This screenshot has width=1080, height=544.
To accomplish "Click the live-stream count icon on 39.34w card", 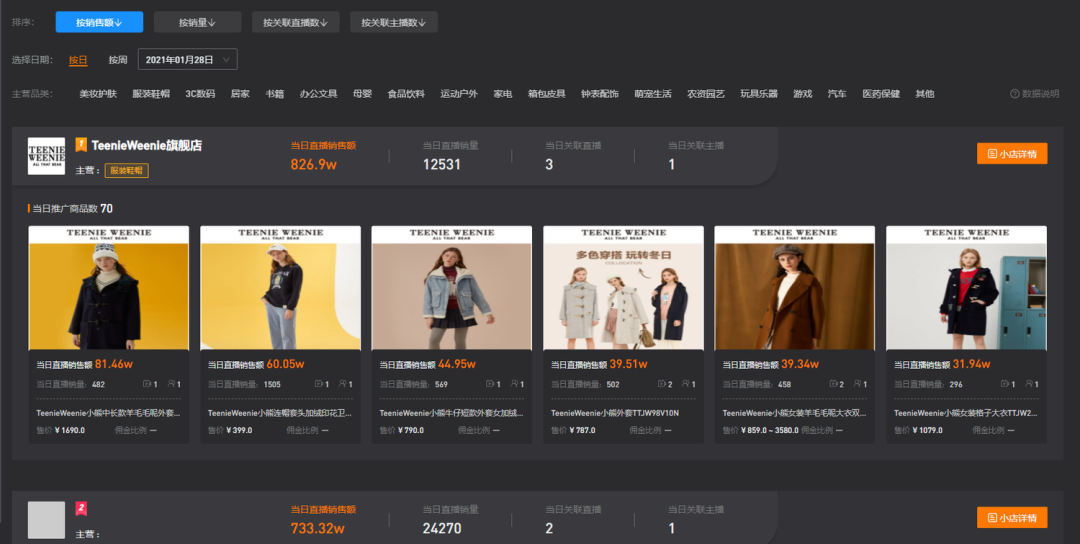I will (833, 384).
